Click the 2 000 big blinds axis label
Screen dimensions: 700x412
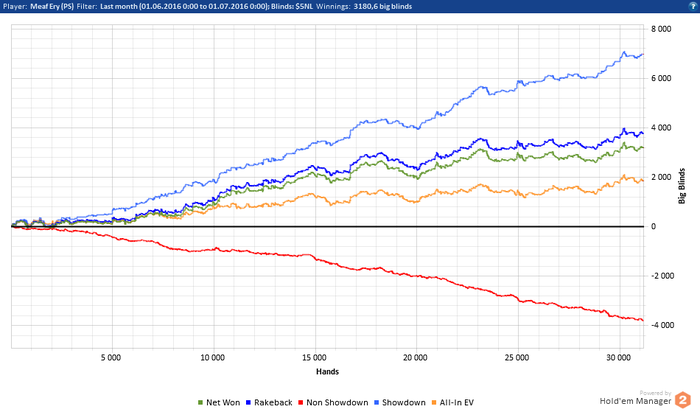[x=661, y=177]
